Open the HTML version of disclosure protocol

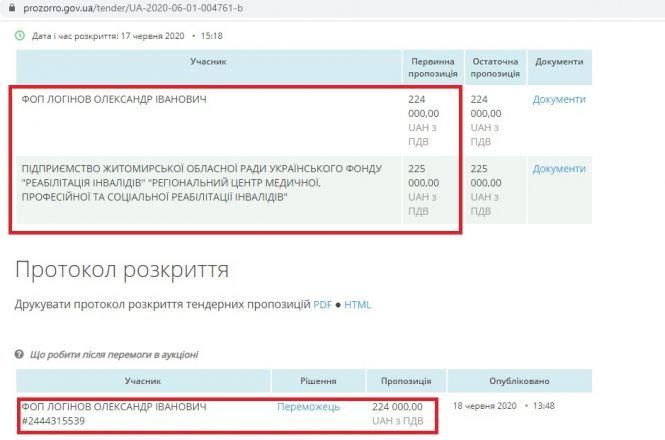[x=358, y=305]
